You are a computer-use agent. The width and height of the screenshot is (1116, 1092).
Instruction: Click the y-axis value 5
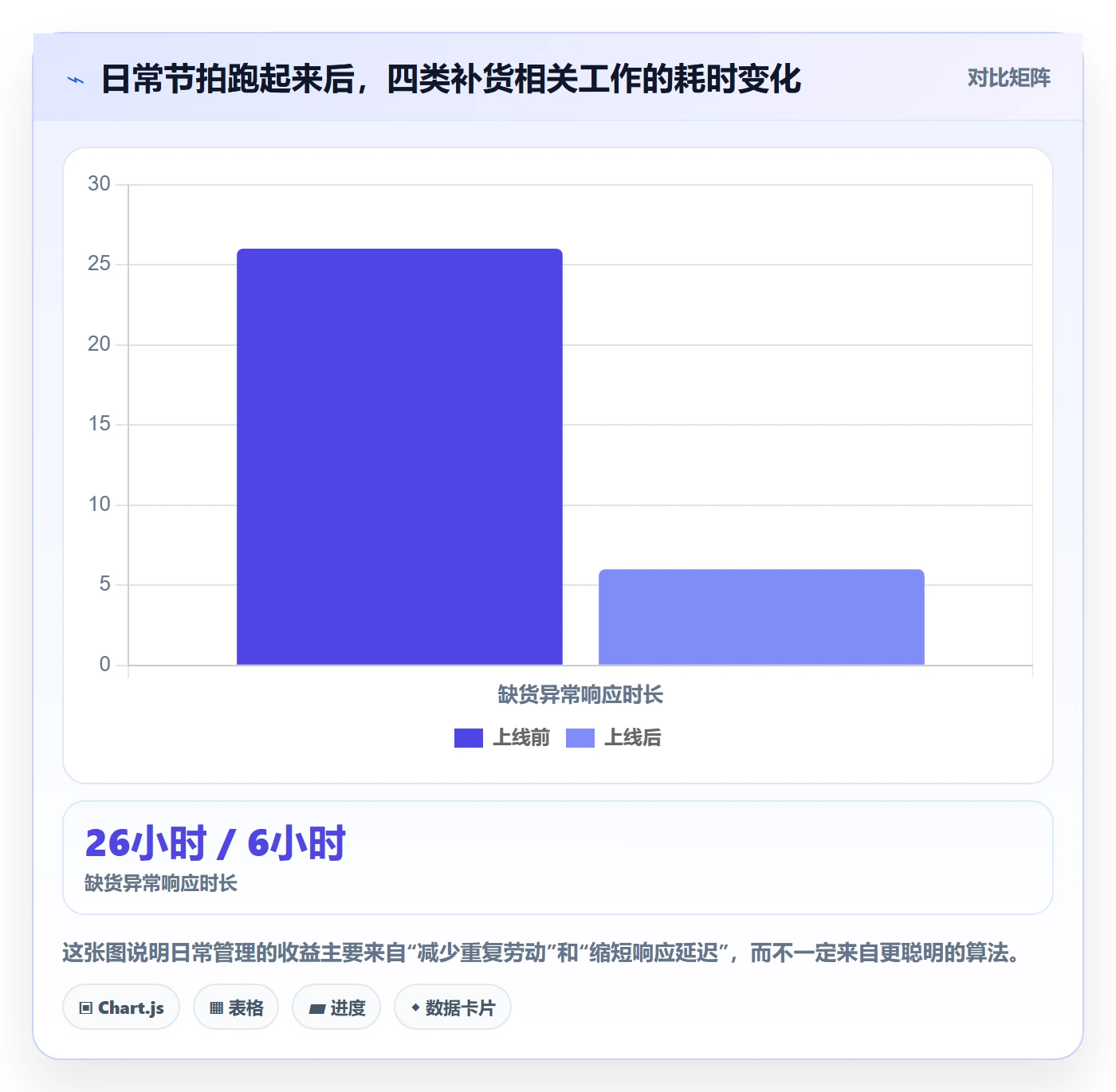pyautogui.click(x=104, y=584)
